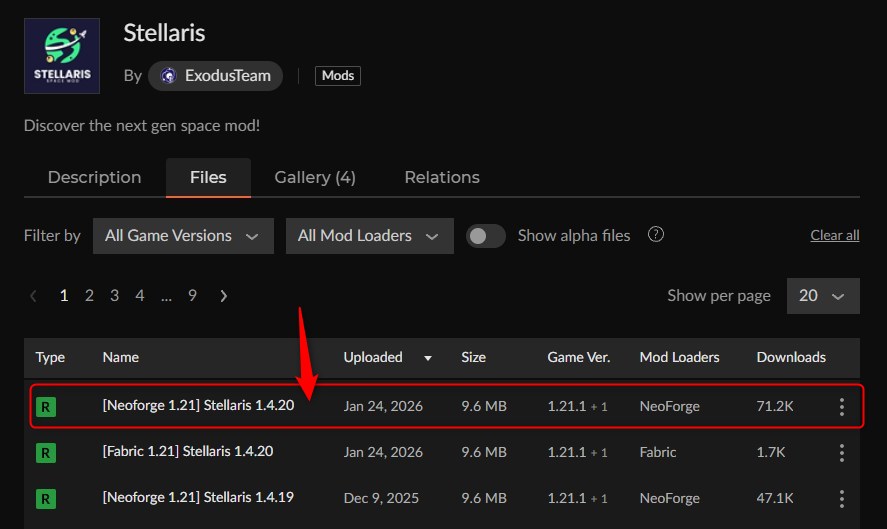Image resolution: width=887 pixels, height=529 pixels.
Task: Sort files by Uploaded column header
Action: click(373, 358)
